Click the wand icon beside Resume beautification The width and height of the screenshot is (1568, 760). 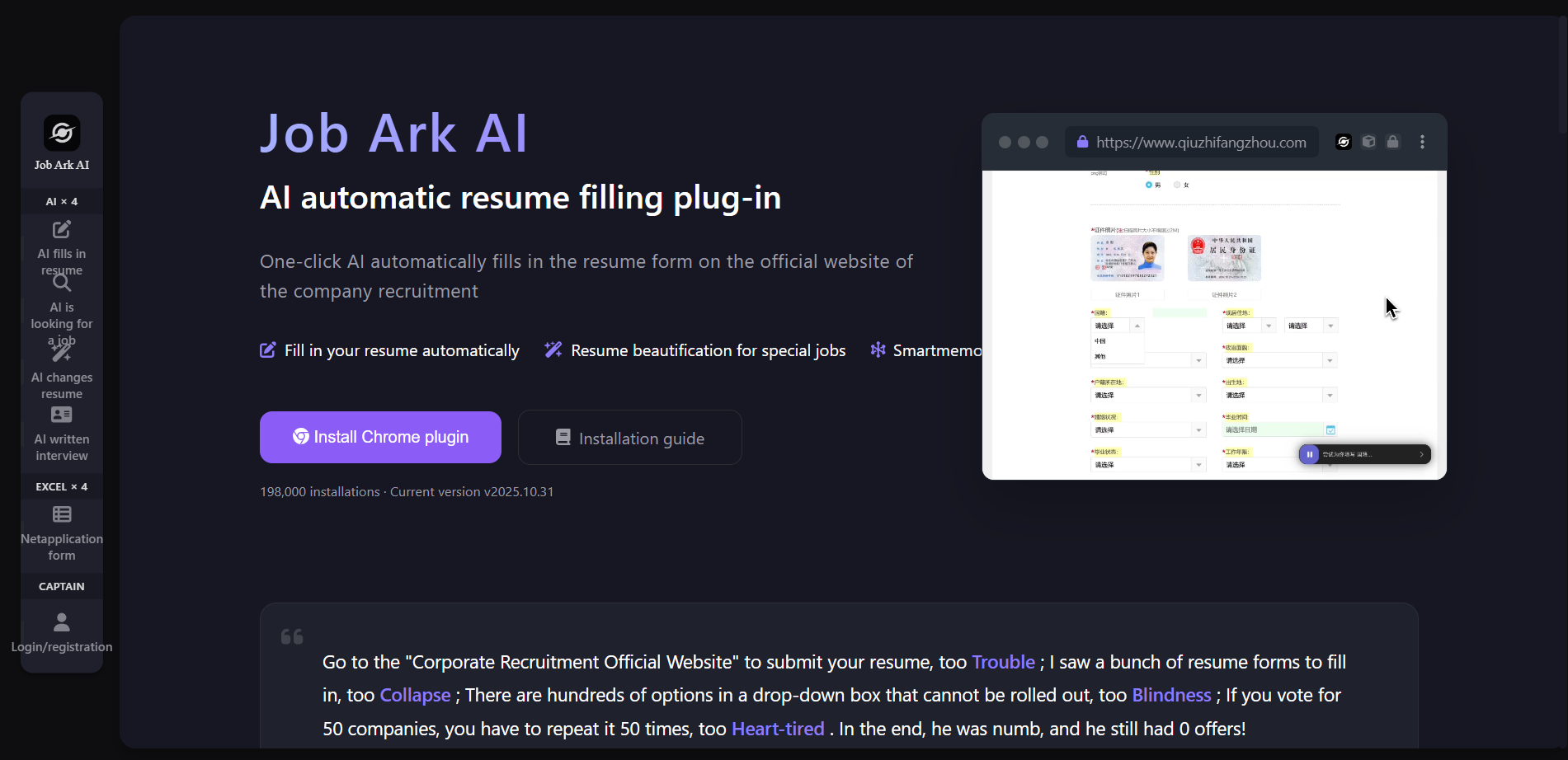click(553, 350)
